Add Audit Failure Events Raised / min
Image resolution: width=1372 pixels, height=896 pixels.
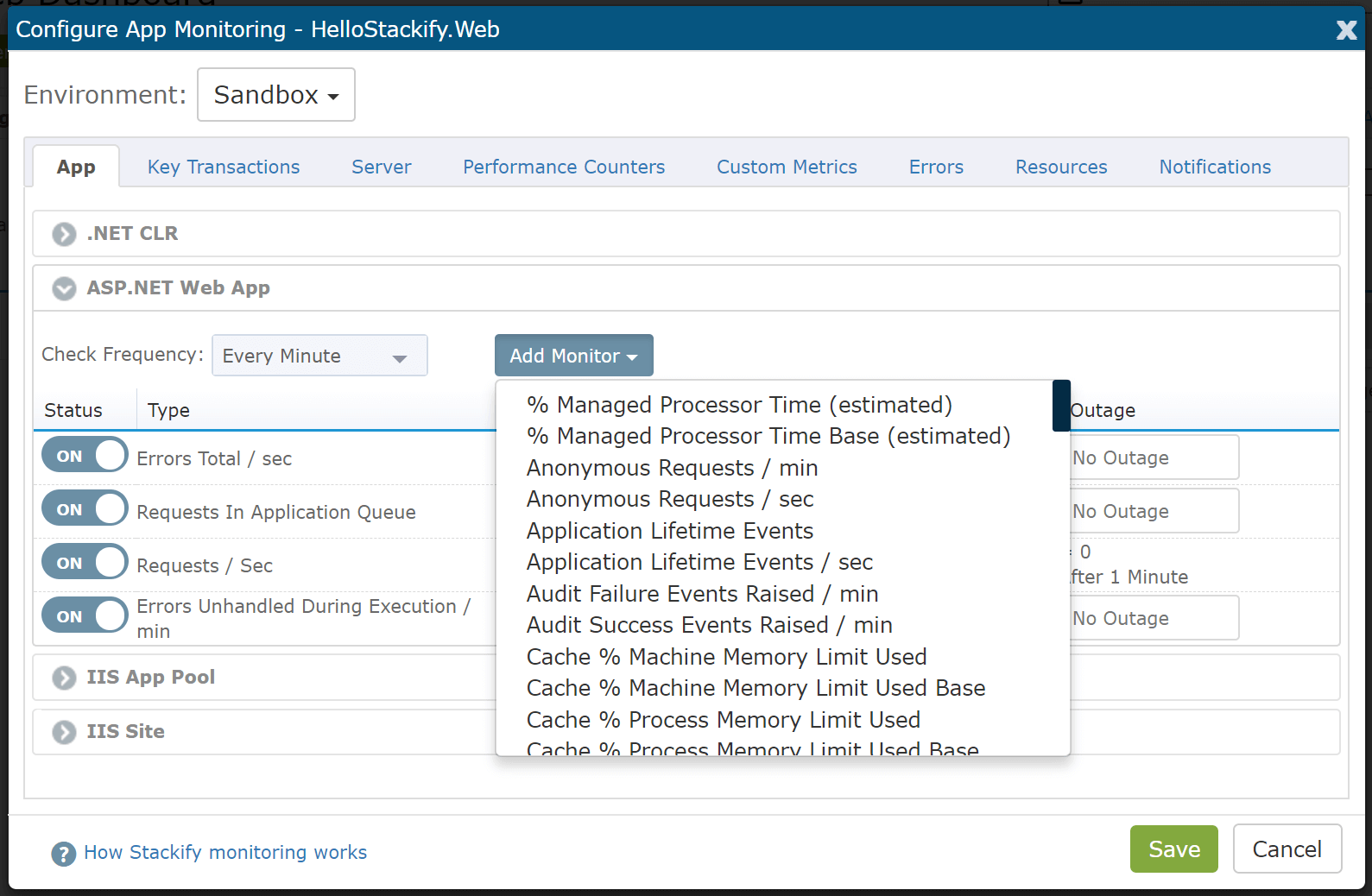click(x=703, y=594)
